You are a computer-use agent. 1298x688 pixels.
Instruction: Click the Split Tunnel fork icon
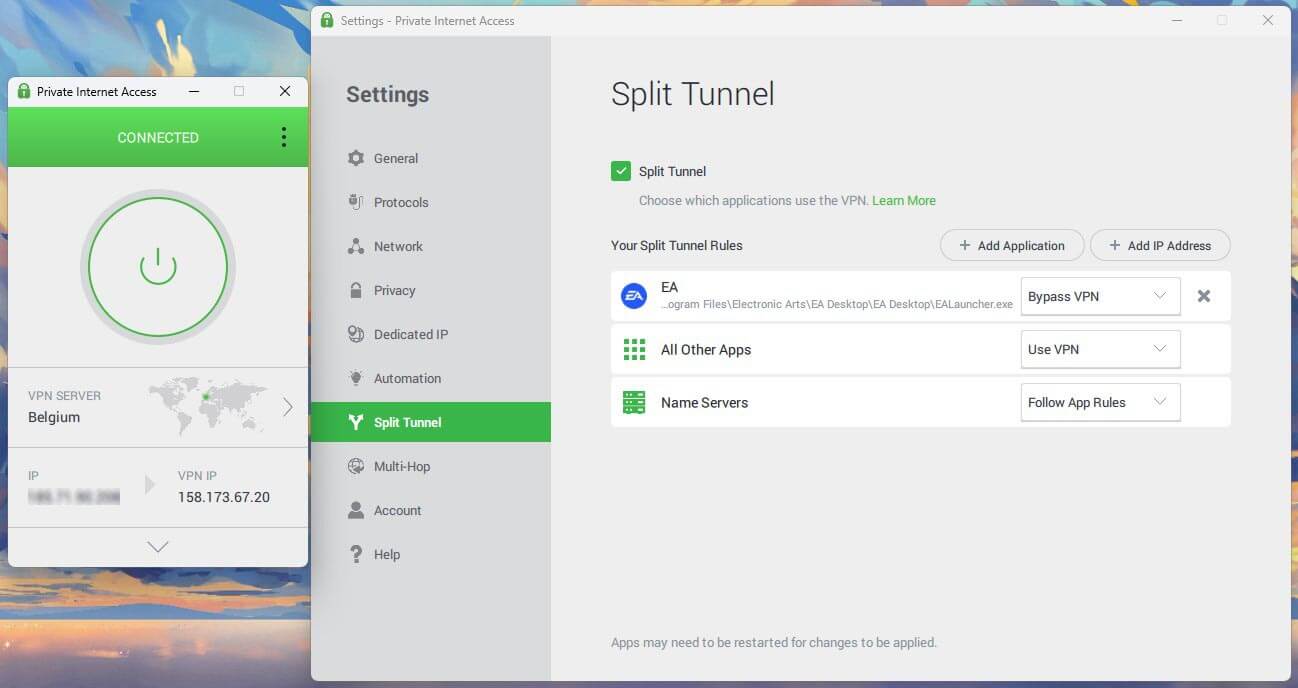pos(355,422)
